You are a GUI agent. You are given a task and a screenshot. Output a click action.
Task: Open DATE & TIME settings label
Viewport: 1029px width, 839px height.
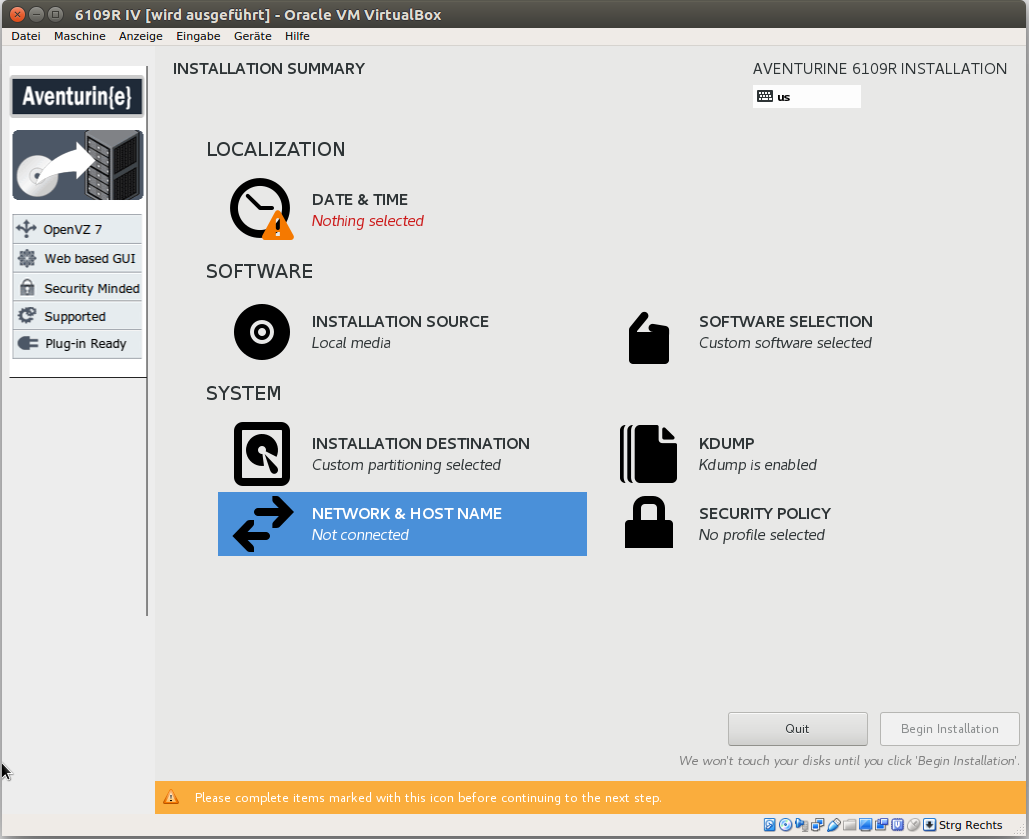[360, 200]
